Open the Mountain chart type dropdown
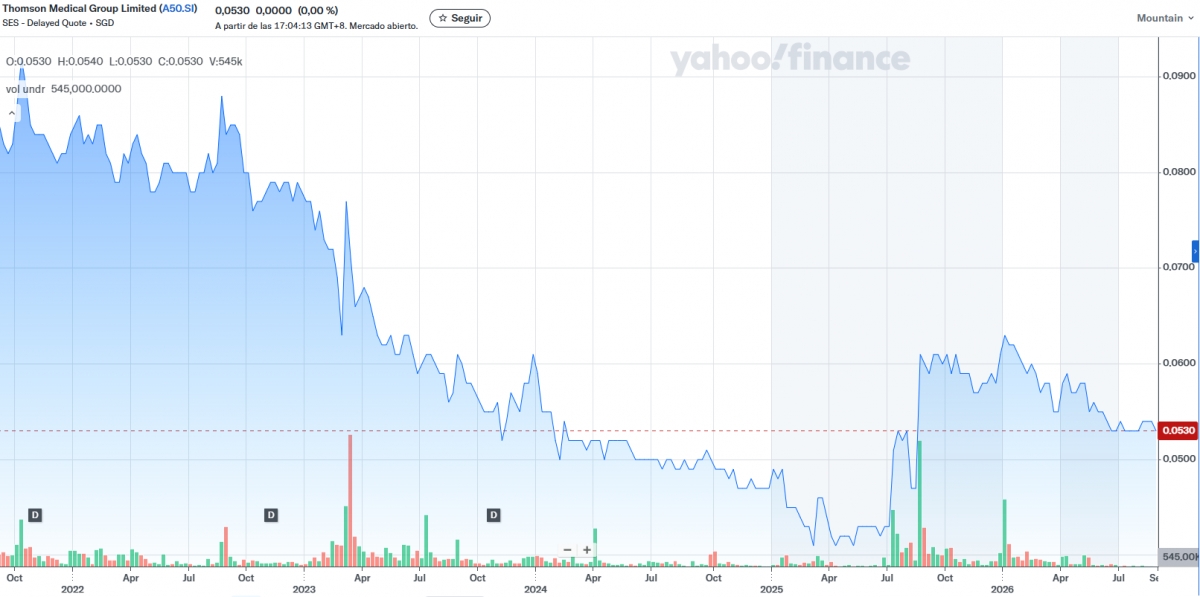Viewport: 1200px width, 597px height. point(1166,18)
